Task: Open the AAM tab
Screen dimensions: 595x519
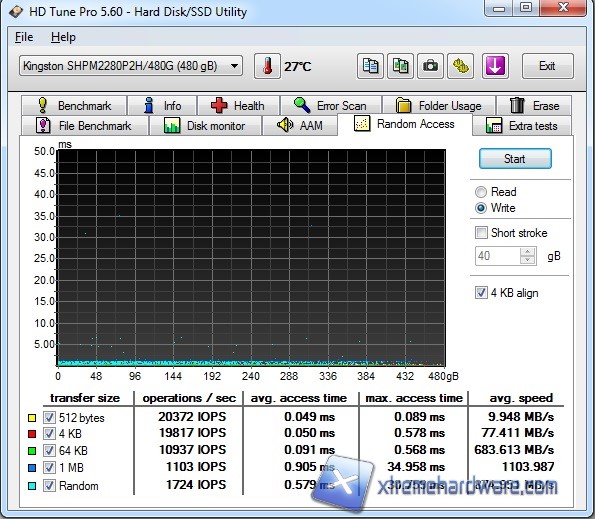Action: click(300, 126)
